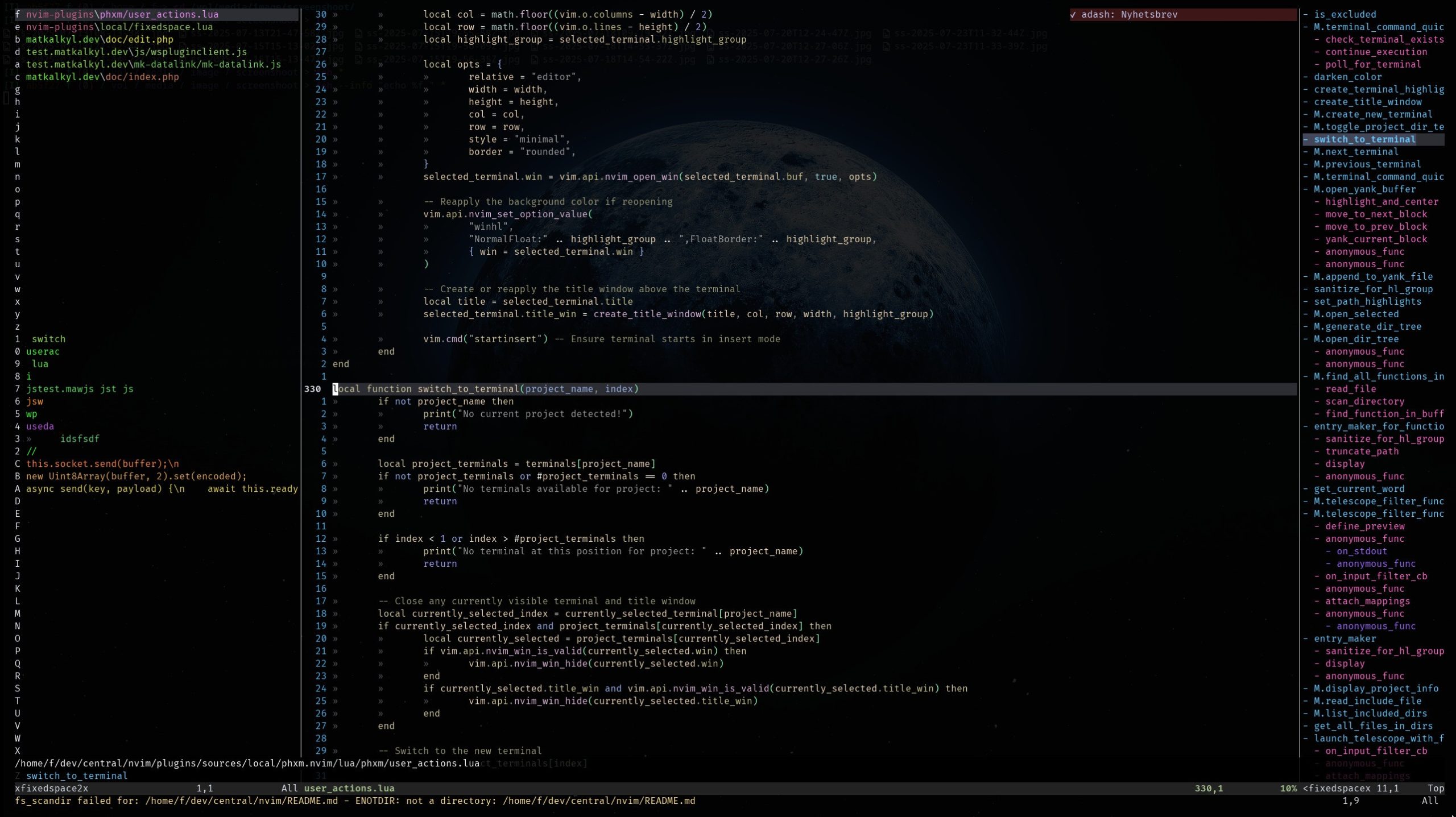Image resolution: width=1456 pixels, height=817 pixels.
Task: Select M.list_included_dirs outline entry
Action: click(1370, 714)
